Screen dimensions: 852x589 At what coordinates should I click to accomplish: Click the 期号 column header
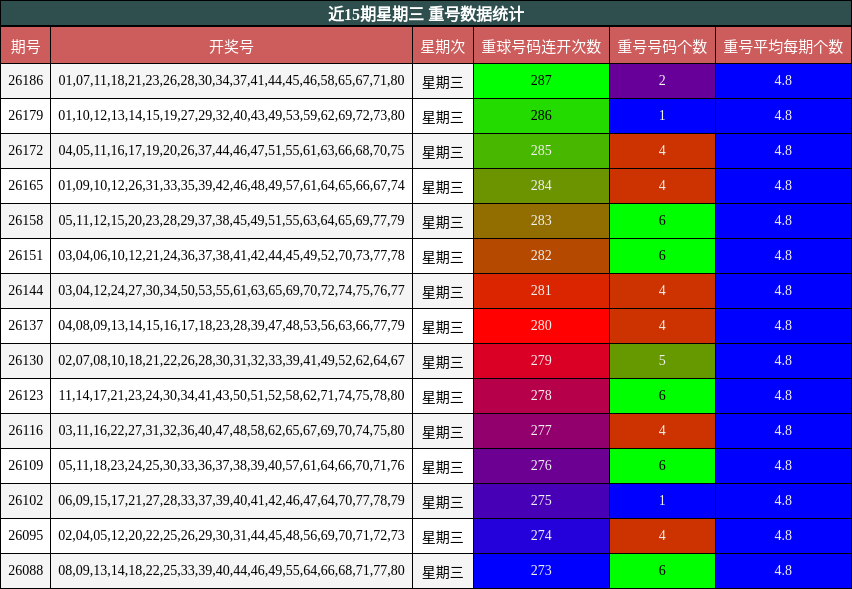26,46
